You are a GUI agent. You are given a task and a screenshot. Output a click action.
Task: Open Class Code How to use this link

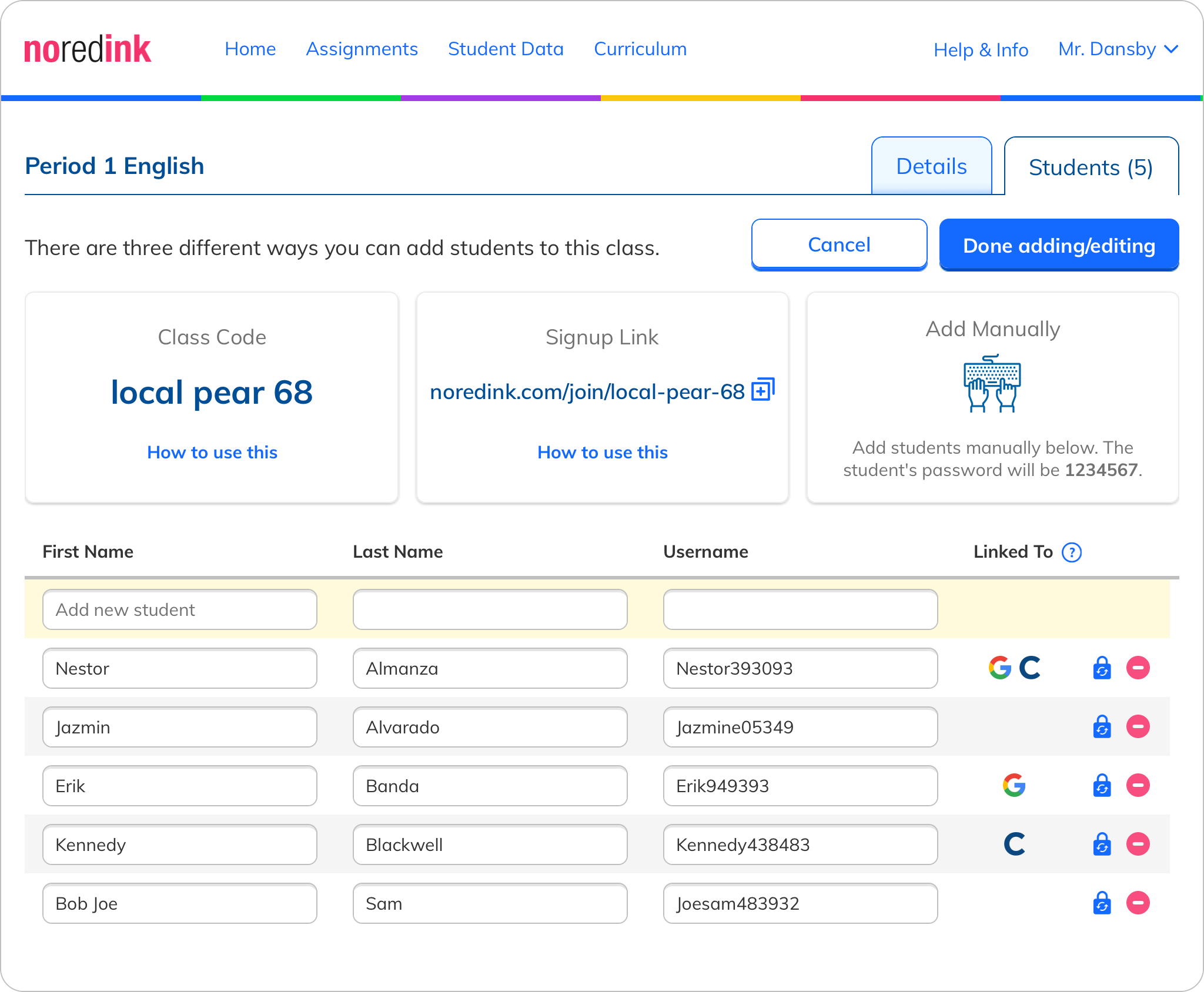tap(212, 453)
